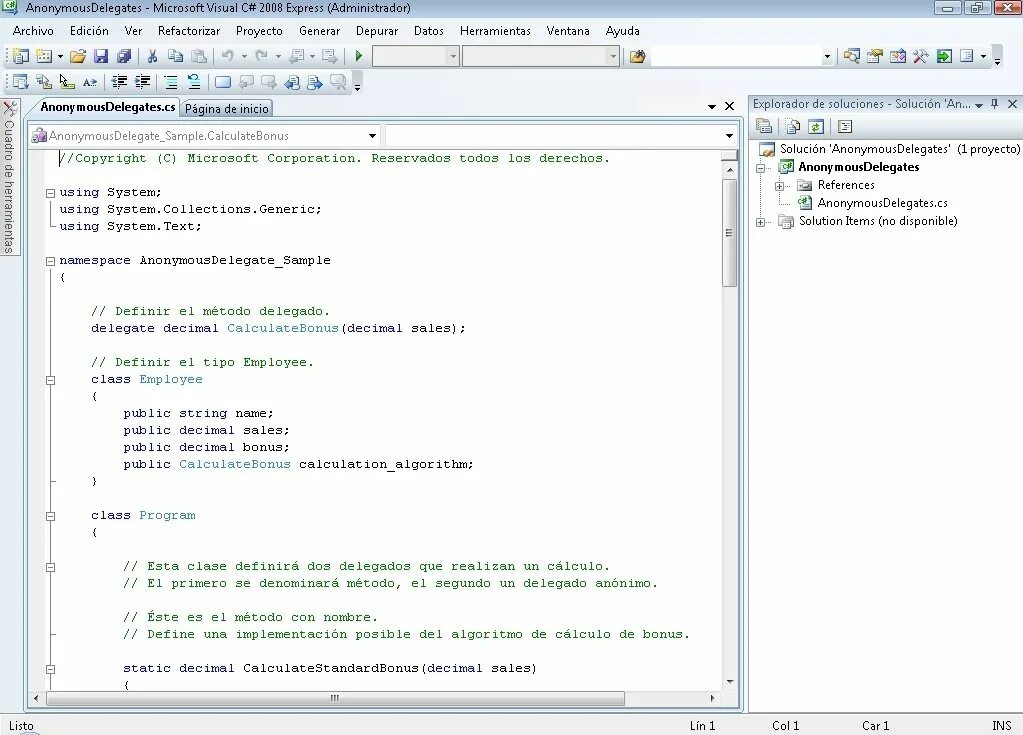Collapse the class Employee outlining block

[x=50, y=380]
